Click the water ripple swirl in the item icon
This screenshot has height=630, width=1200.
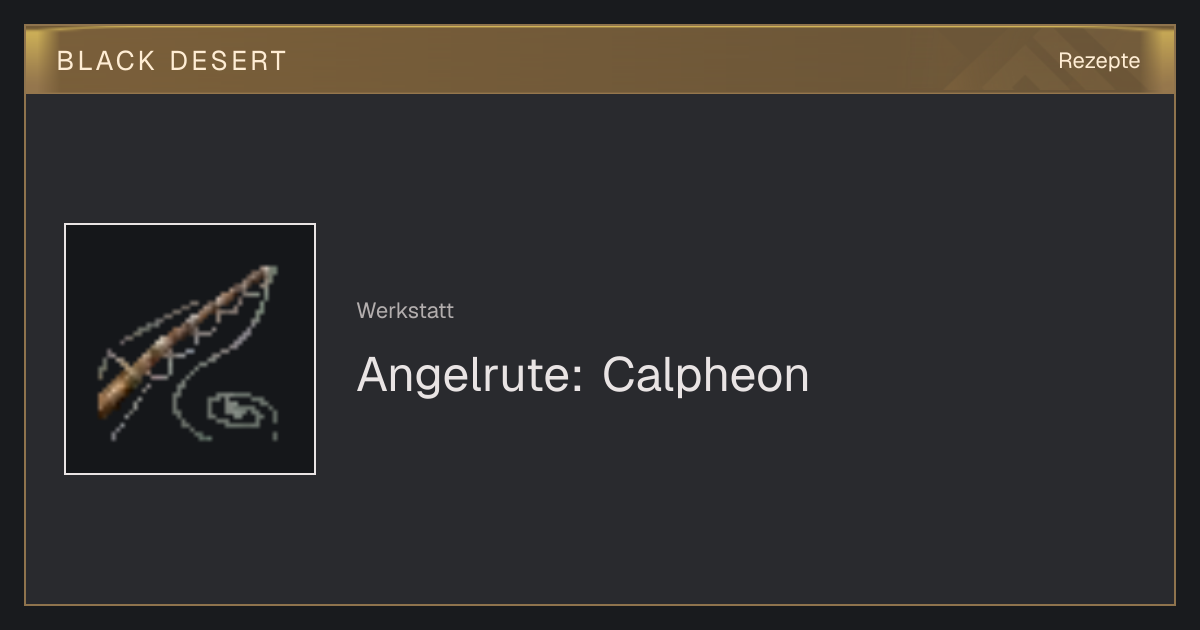pyautogui.click(x=241, y=413)
